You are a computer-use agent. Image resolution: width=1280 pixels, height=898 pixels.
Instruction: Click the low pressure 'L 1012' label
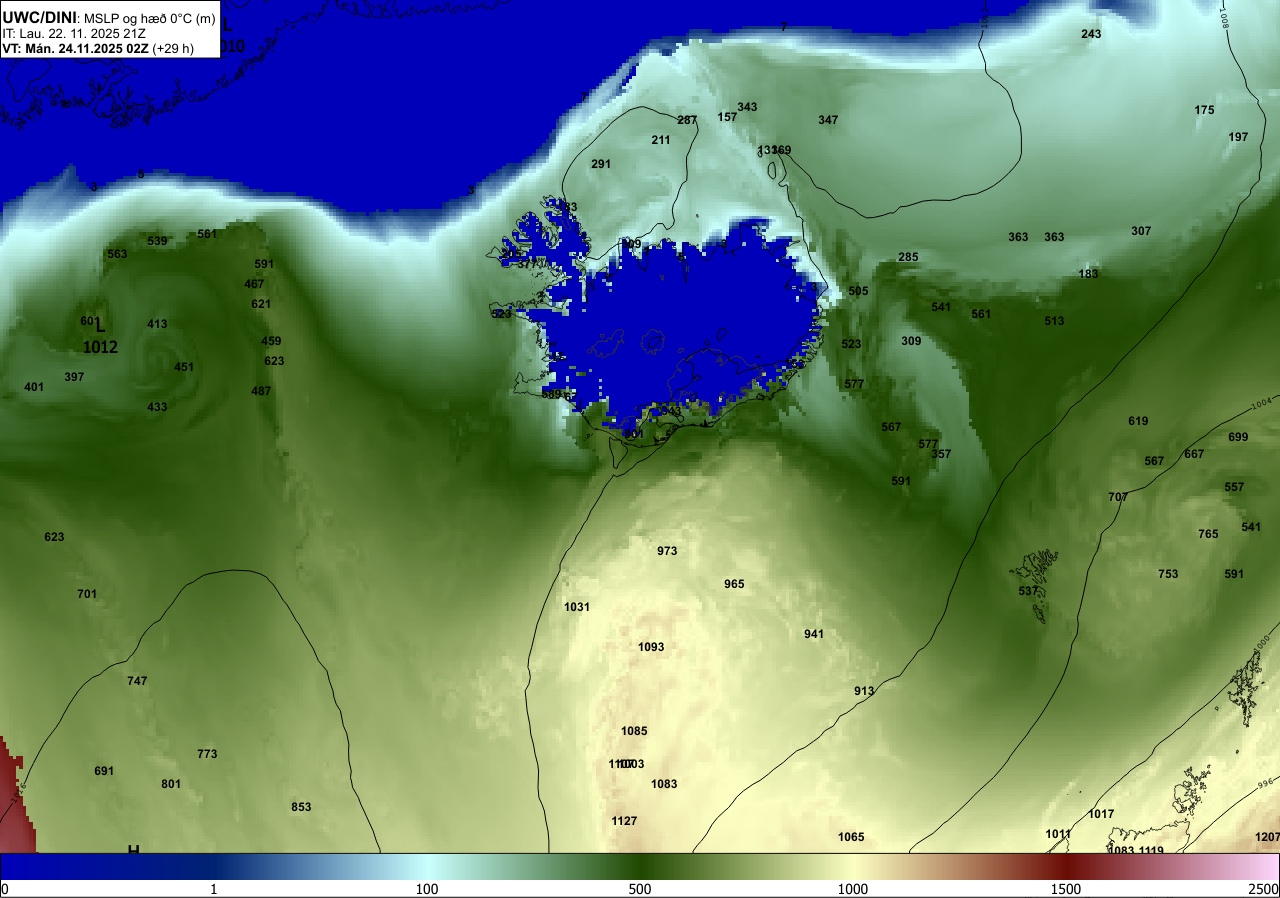pos(100,336)
